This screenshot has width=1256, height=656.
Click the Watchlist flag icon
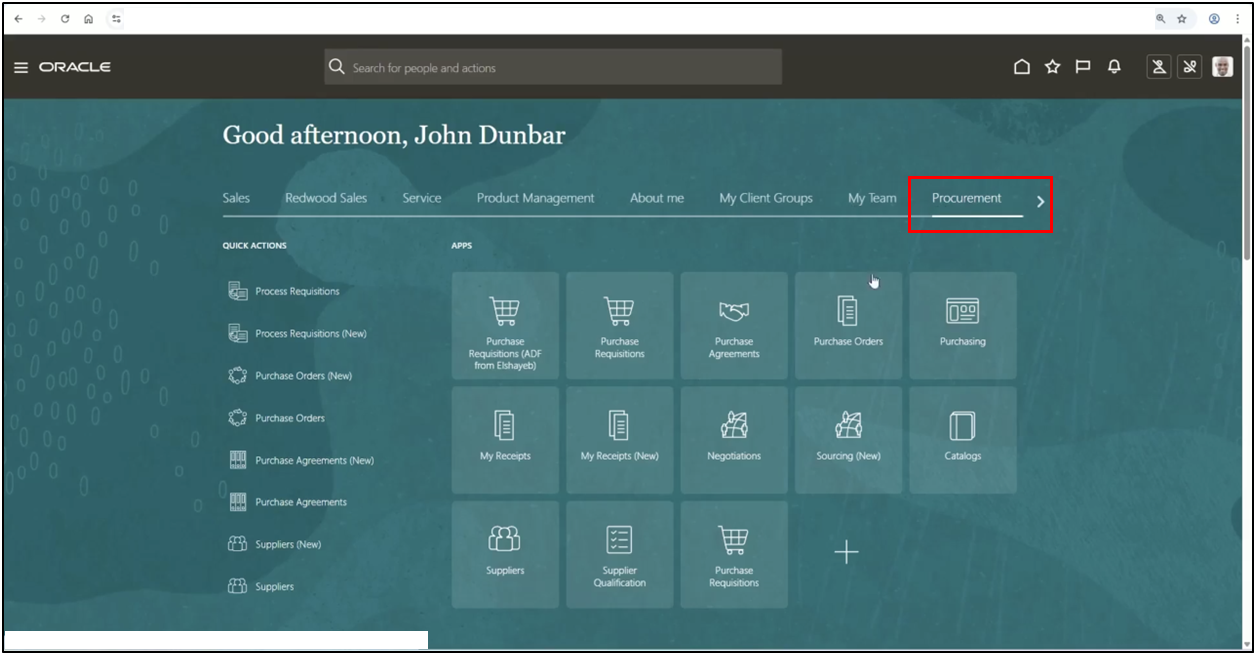(1082, 67)
